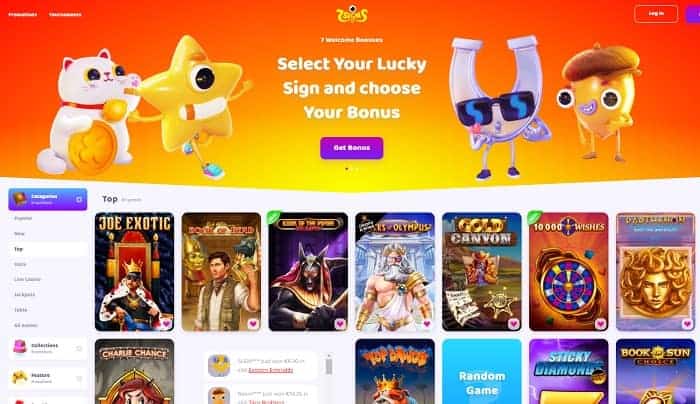Collapse the Categories sidebar section
This screenshot has height=404, width=700.
tap(79, 200)
